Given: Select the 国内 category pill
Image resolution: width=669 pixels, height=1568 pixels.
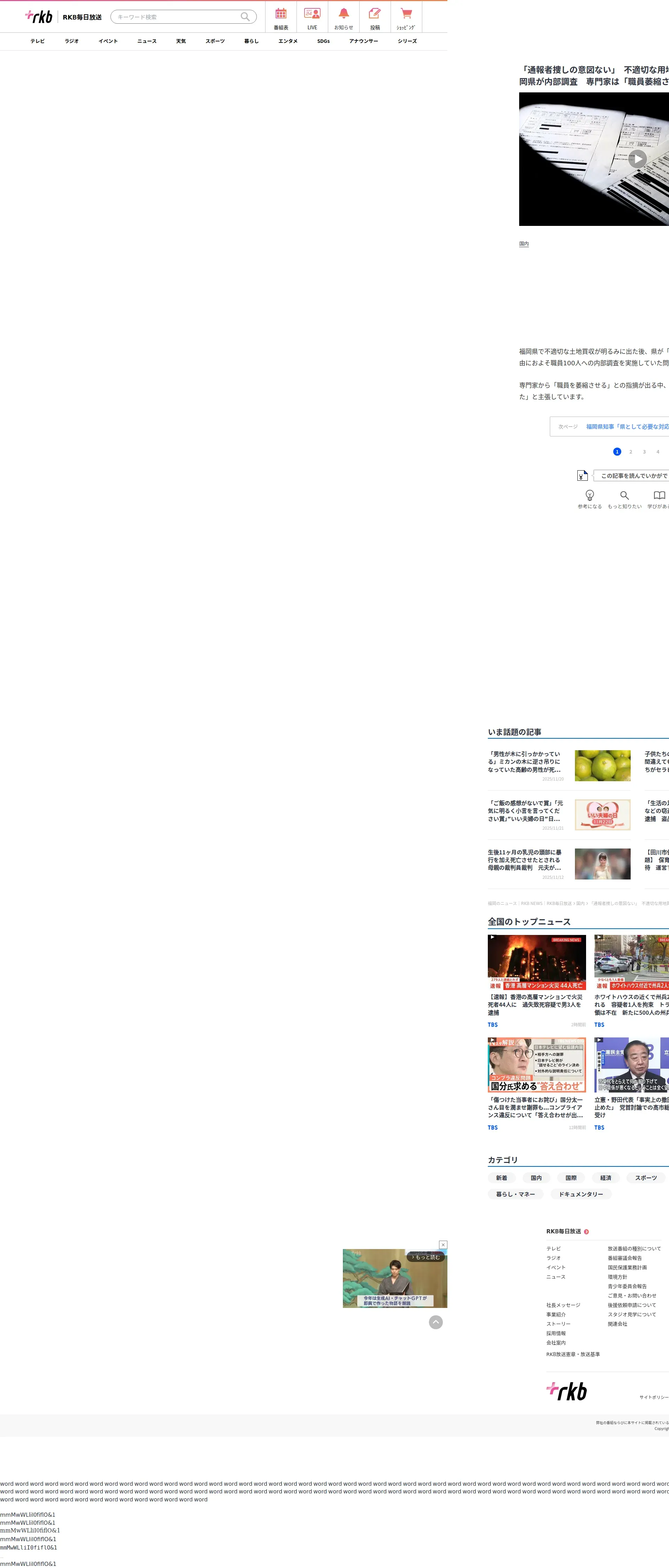Looking at the screenshot, I should point(536,1178).
